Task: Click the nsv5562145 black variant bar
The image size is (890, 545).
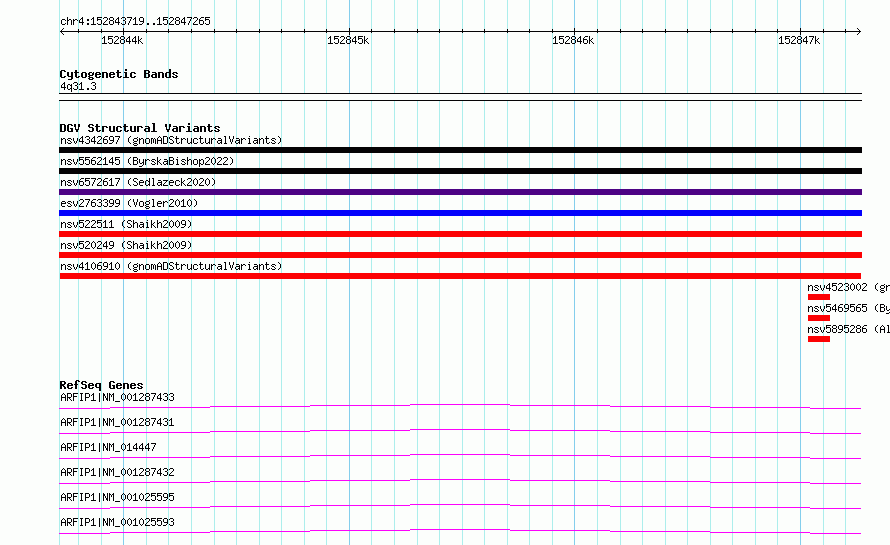Action: [460, 171]
